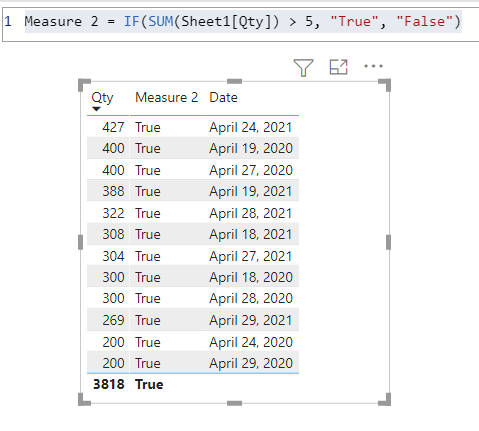Sort by the Date column header

pyautogui.click(x=223, y=97)
